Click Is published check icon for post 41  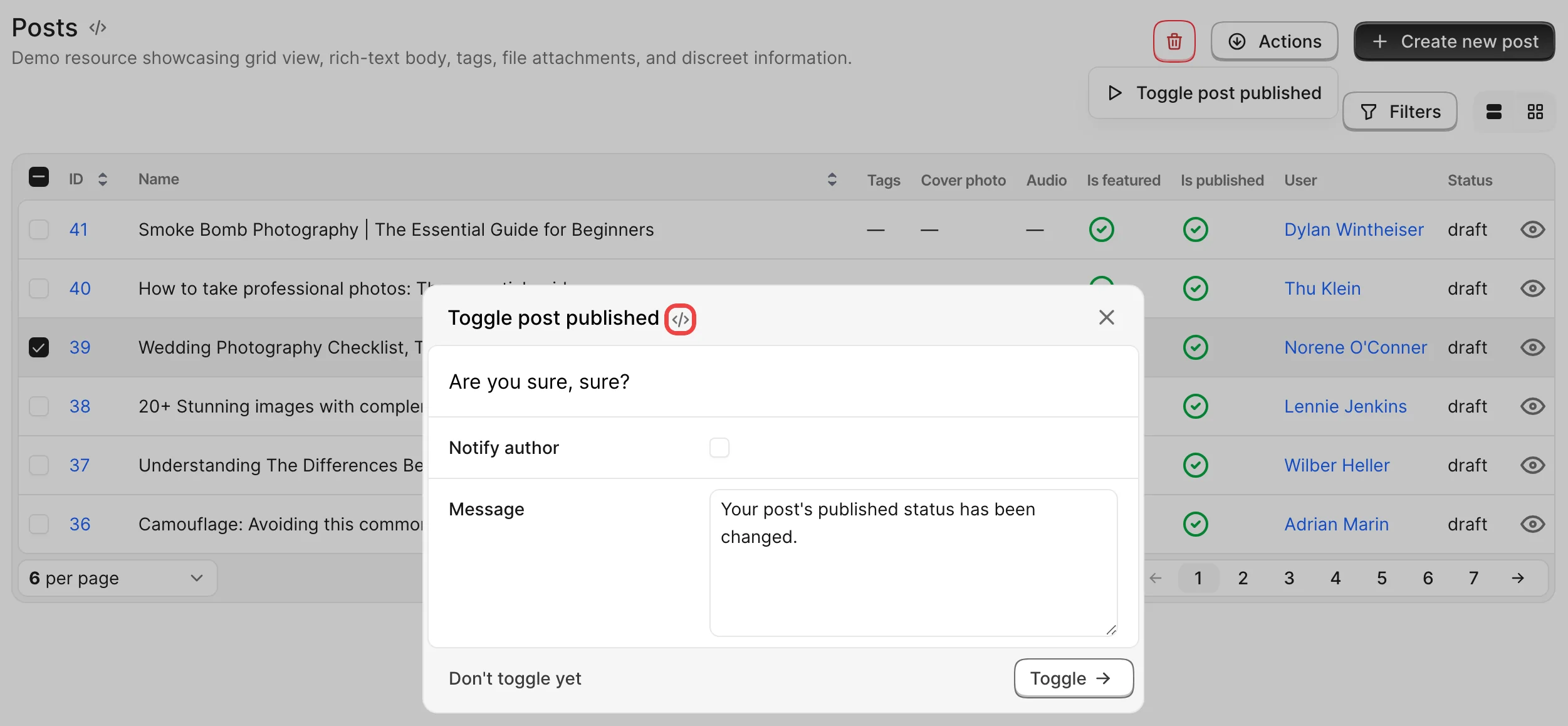pos(1195,229)
